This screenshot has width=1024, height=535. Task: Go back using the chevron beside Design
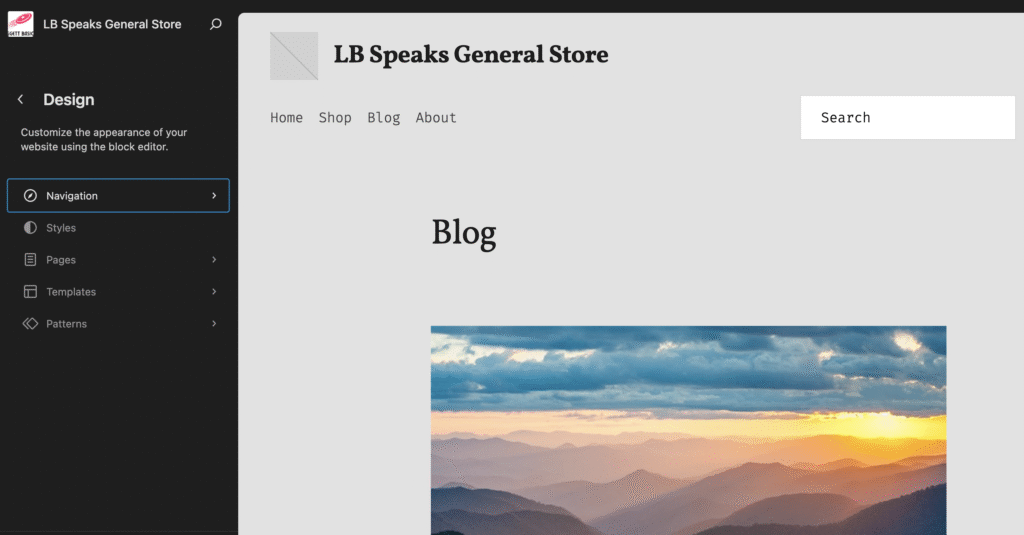point(20,99)
